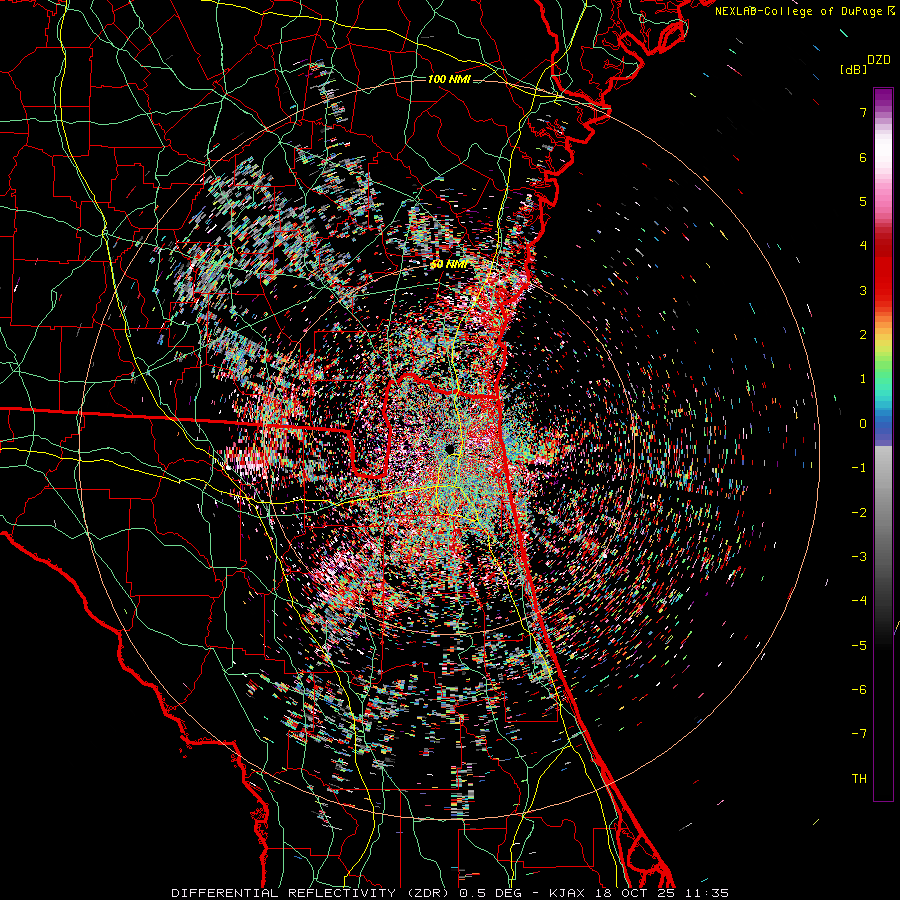Click the -3 value on the scale
The height and width of the screenshot is (900, 900).
point(859,557)
